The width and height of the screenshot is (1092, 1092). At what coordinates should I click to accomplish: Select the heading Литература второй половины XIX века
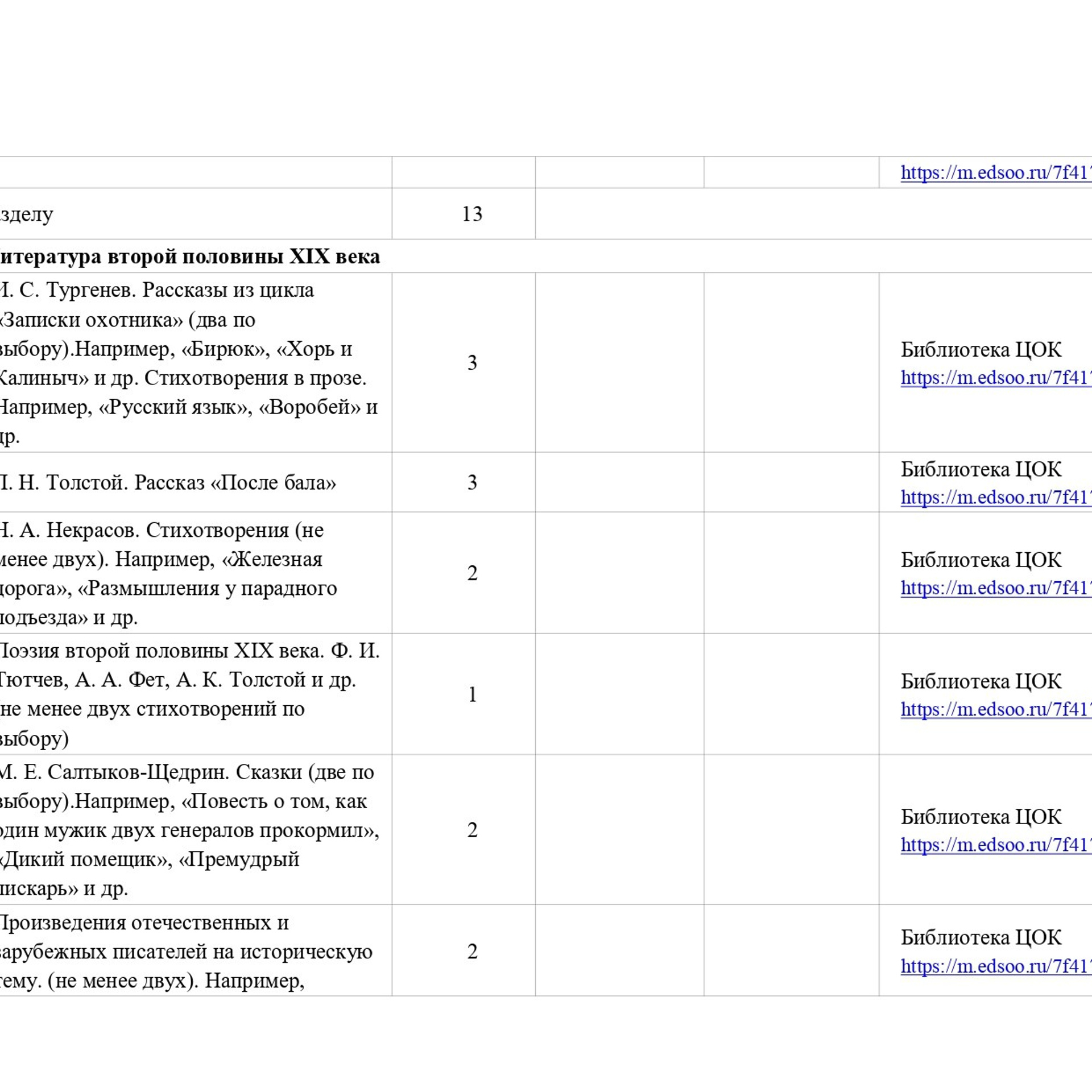tap(188, 257)
